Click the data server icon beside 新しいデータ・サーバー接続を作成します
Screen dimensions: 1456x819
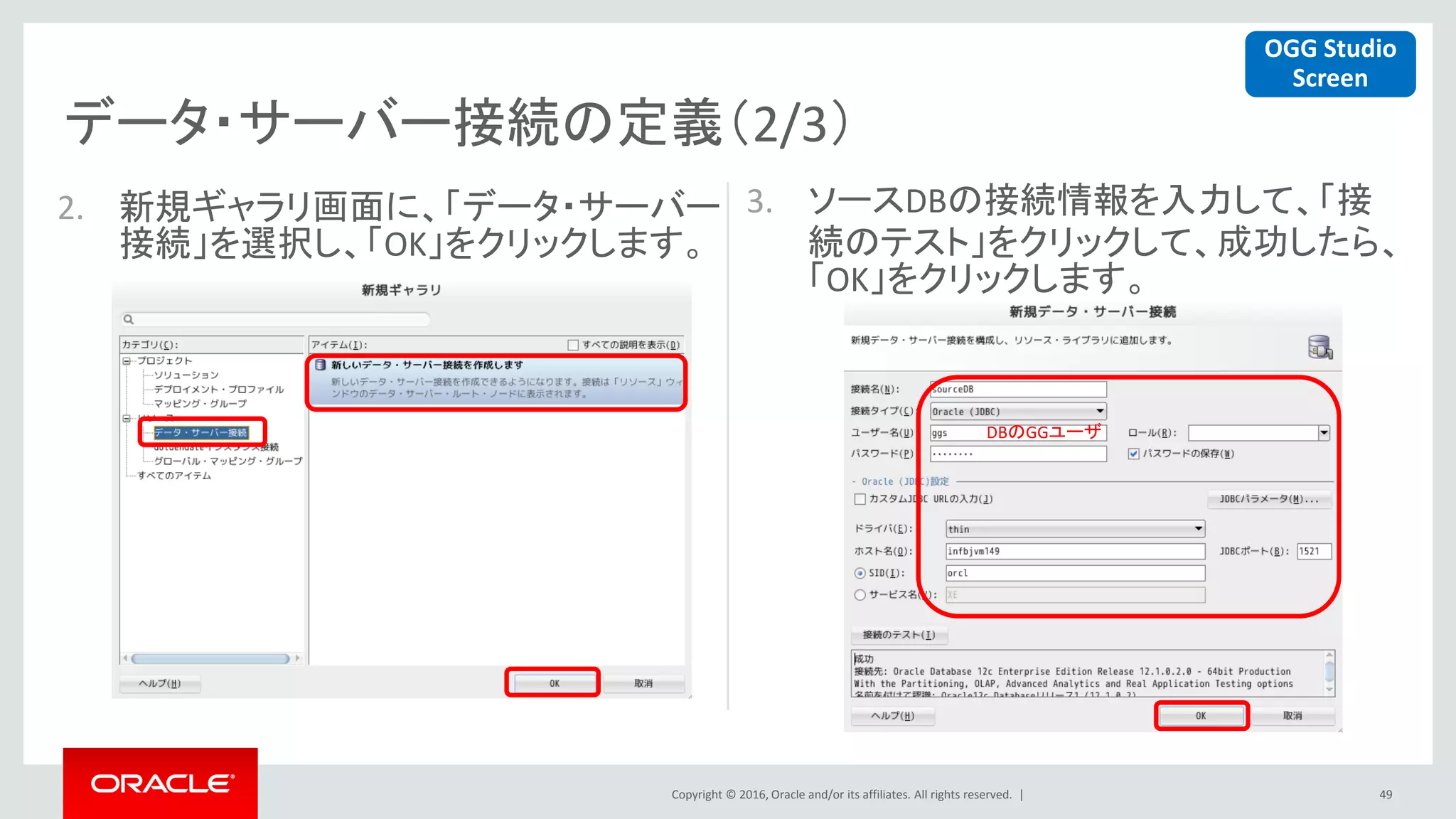(x=321, y=365)
